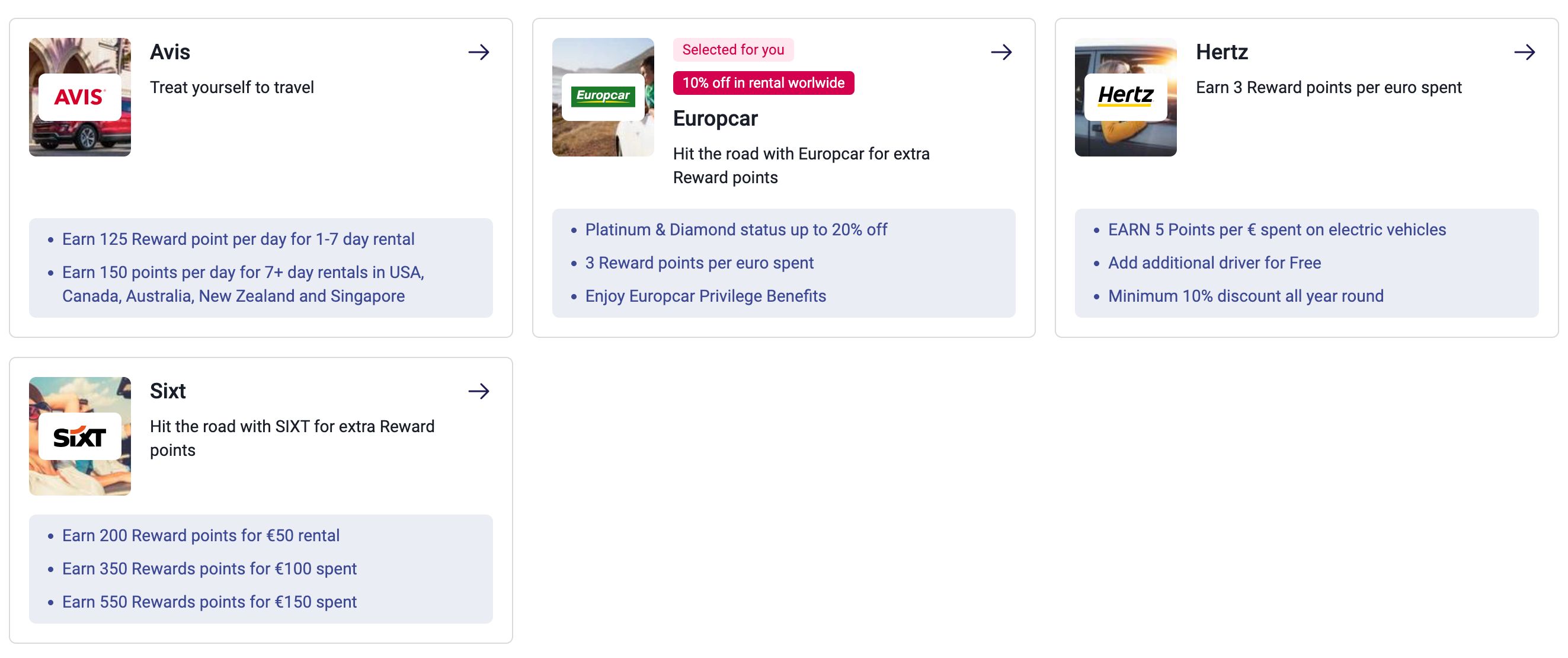Click the SIXT logo badge
1568x658 pixels.
click(x=80, y=436)
